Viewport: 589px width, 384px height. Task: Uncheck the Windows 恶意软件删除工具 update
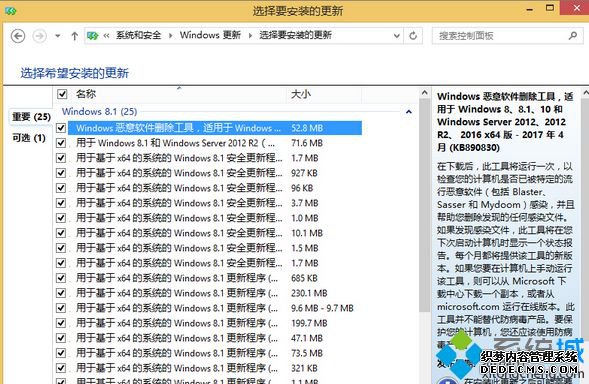pos(61,128)
